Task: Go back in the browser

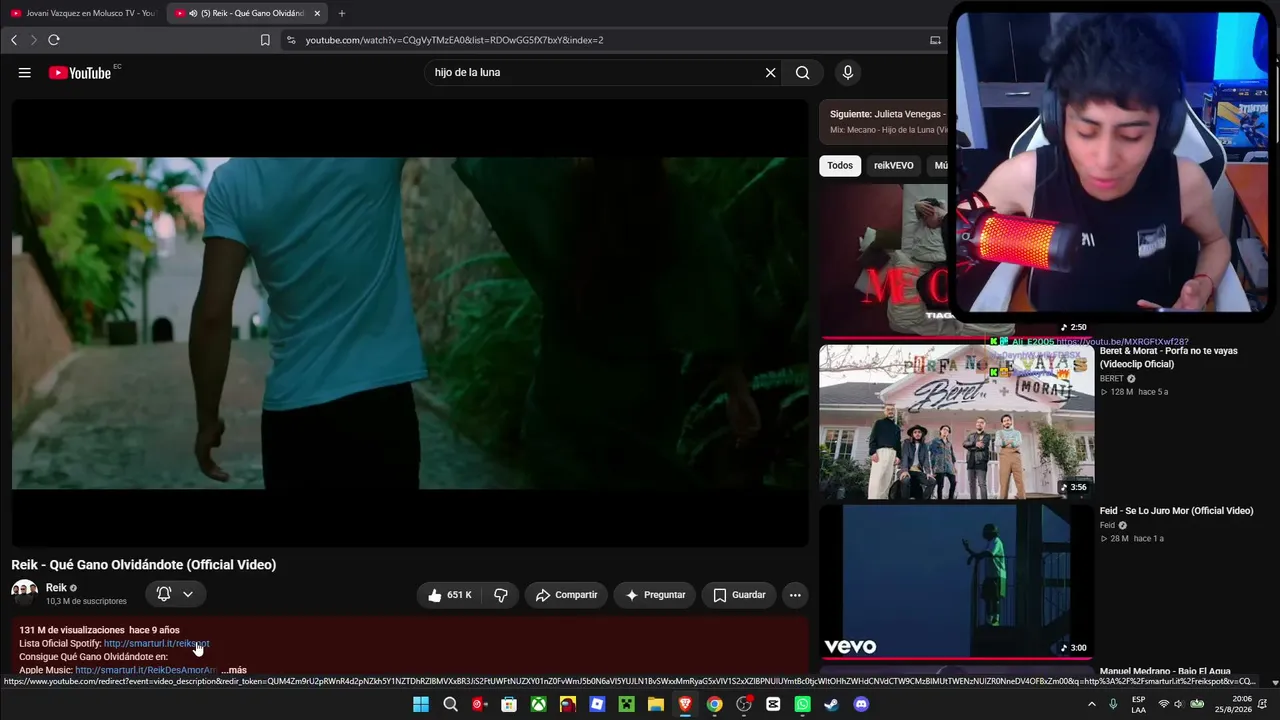Action: 14,40
